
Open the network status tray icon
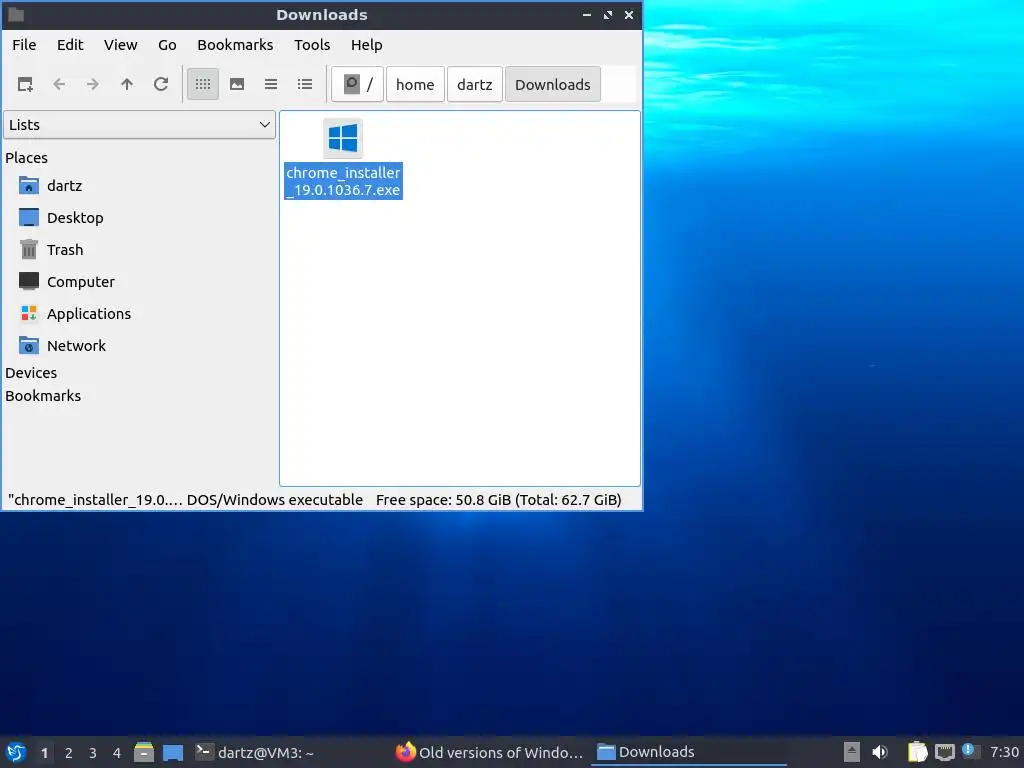pyautogui.click(x=945, y=752)
